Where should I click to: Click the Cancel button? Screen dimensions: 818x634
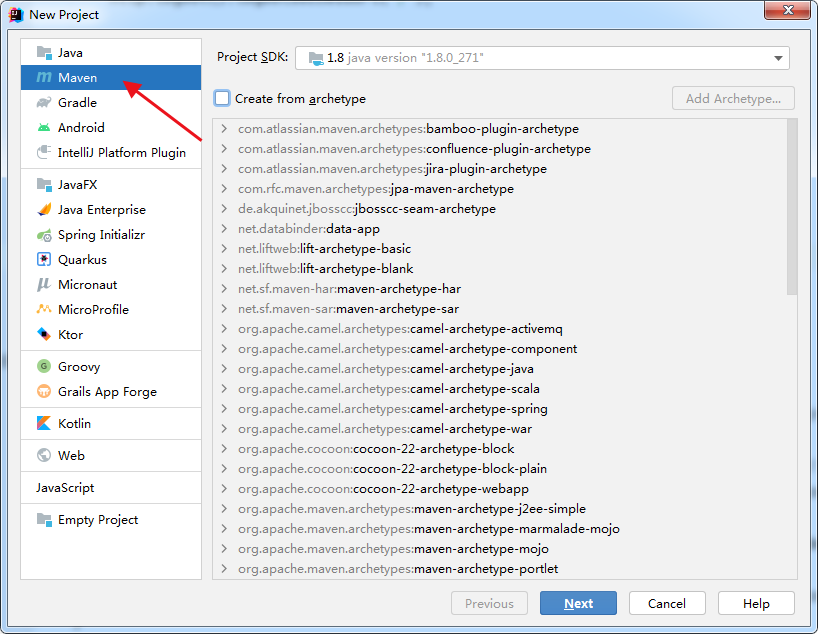click(x=667, y=603)
